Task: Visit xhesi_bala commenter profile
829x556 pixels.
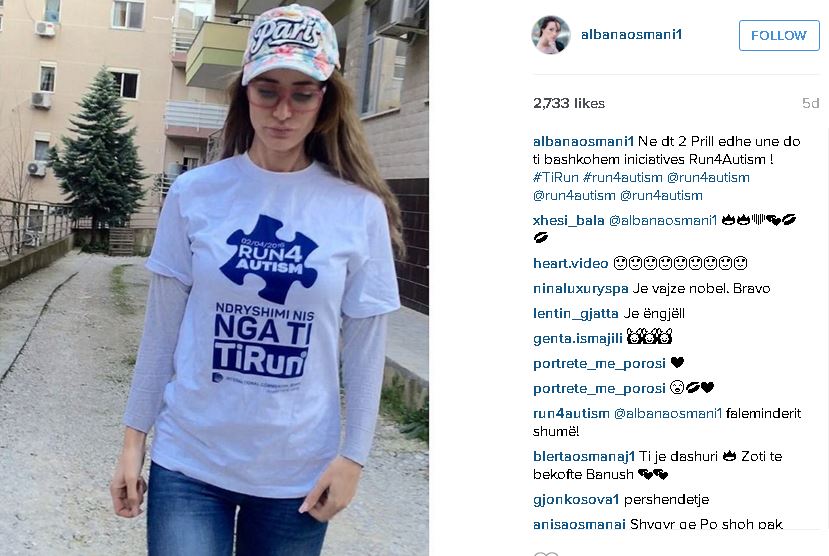Action: [568, 220]
